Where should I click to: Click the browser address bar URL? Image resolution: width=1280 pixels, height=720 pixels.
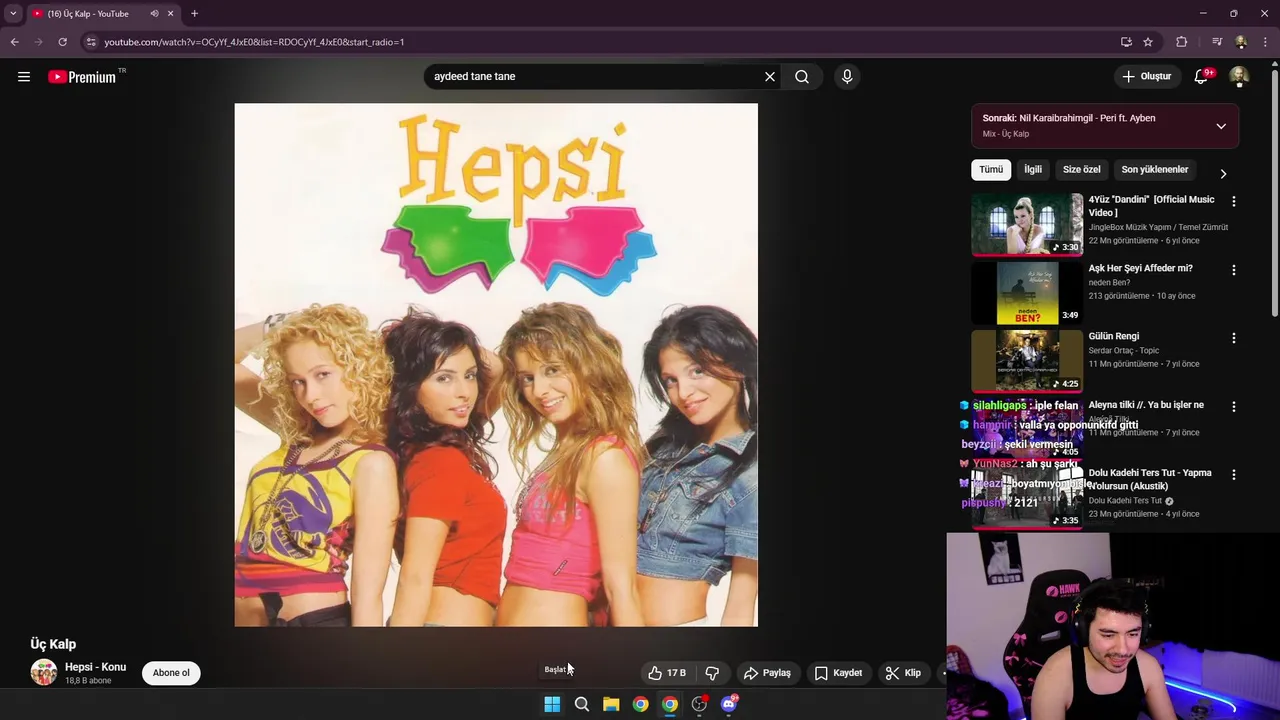[x=254, y=42]
